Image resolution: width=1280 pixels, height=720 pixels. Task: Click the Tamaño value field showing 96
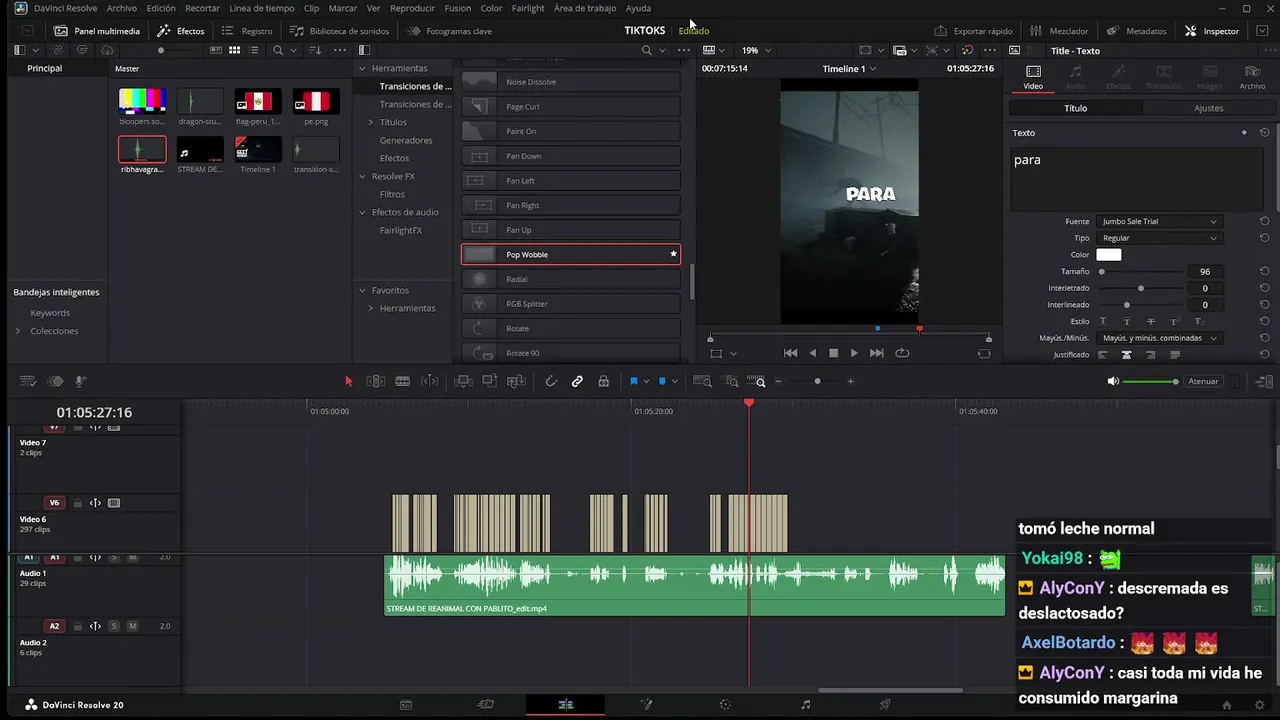(1205, 272)
